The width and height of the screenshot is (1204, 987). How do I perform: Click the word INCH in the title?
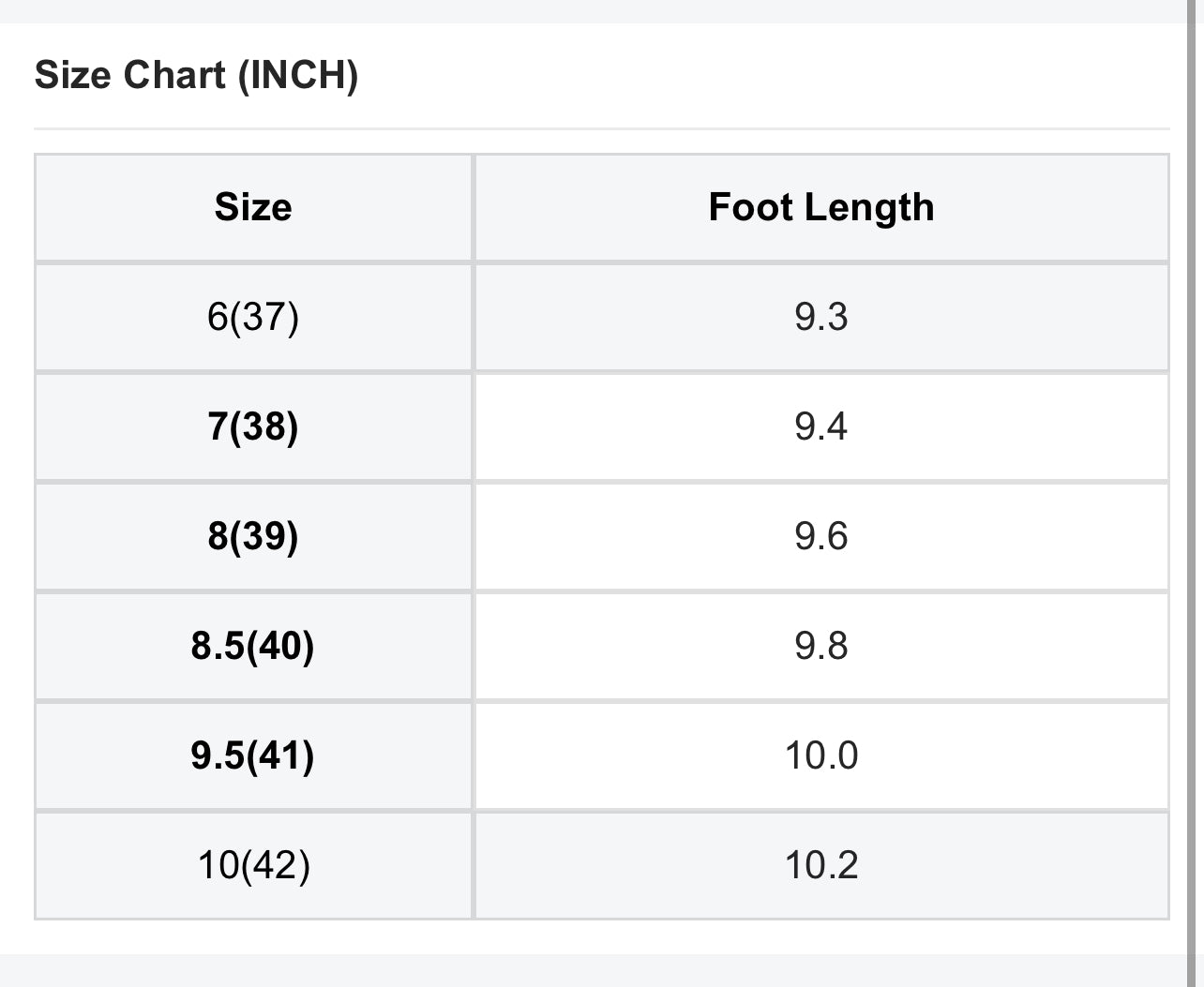pyautogui.click(x=297, y=75)
